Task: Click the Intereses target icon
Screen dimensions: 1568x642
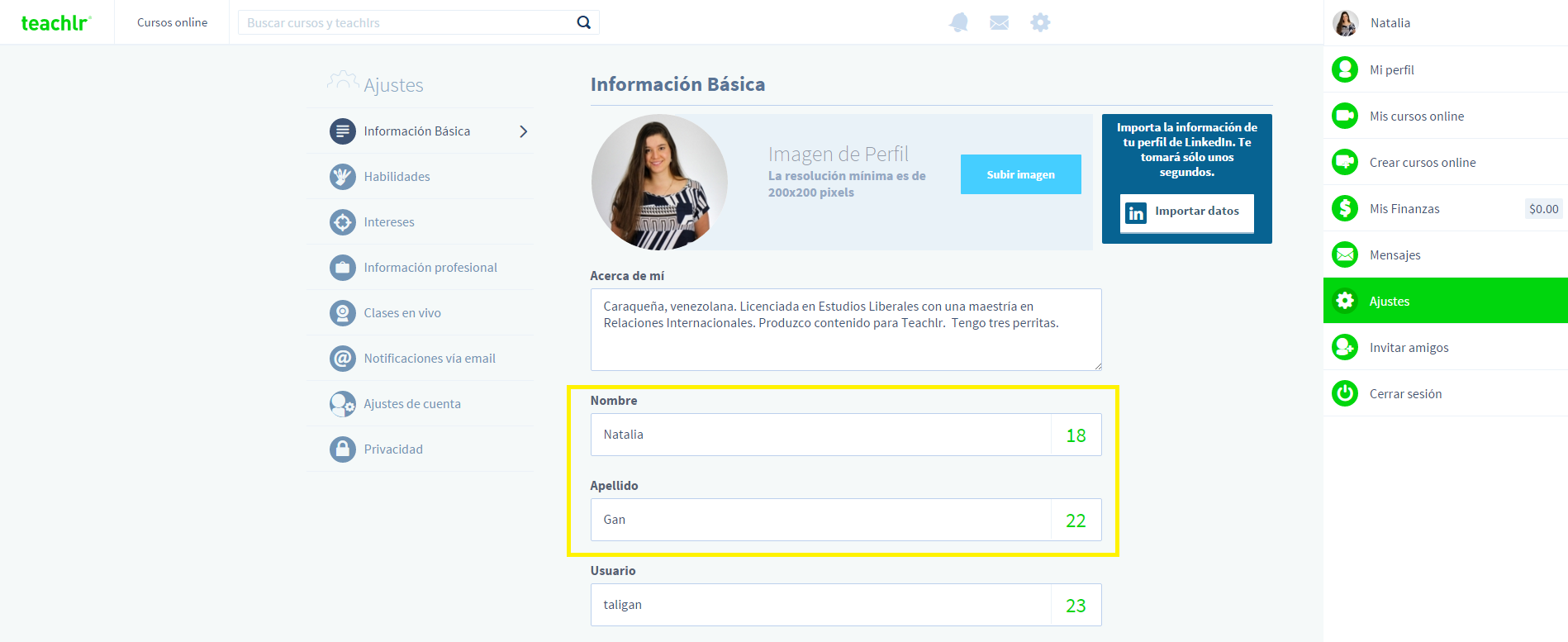Action: [343, 222]
